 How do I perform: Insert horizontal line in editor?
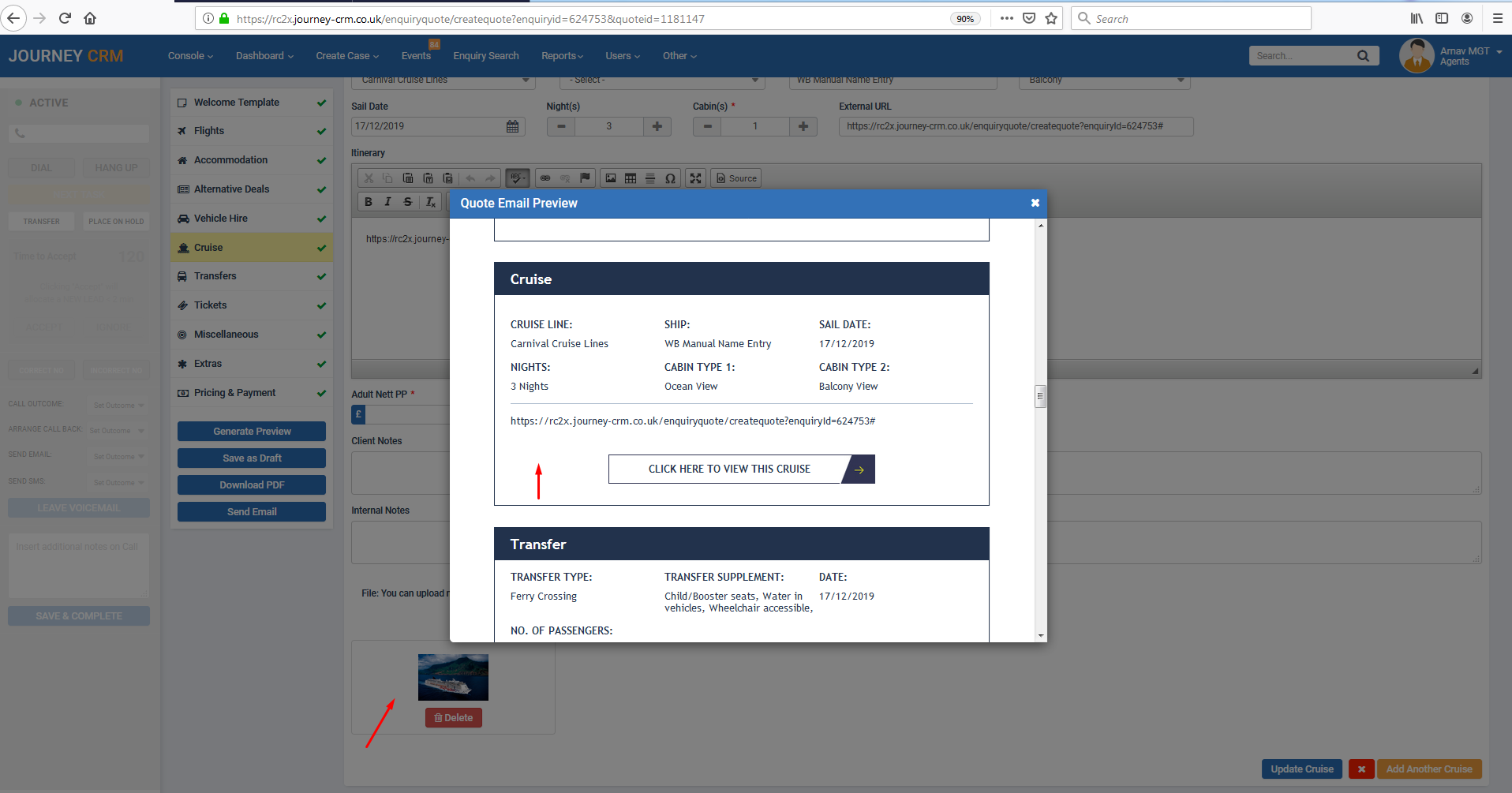coord(650,178)
